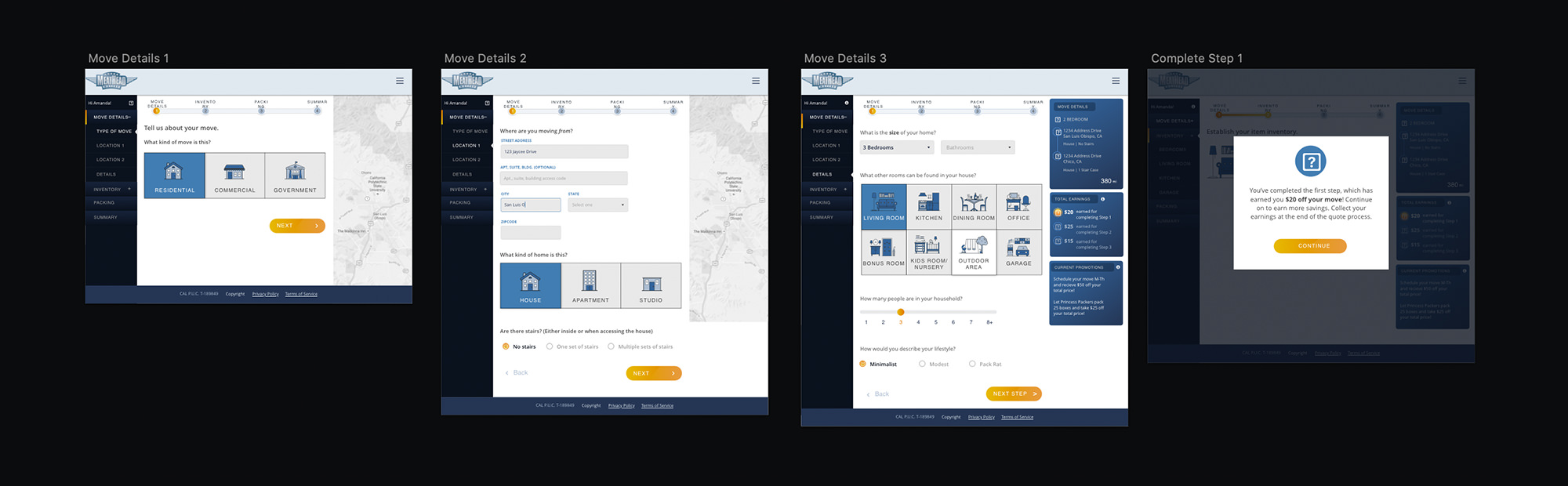
Task: Open hamburger menu in Move Details 3 frame
Action: (x=1116, y=81)
